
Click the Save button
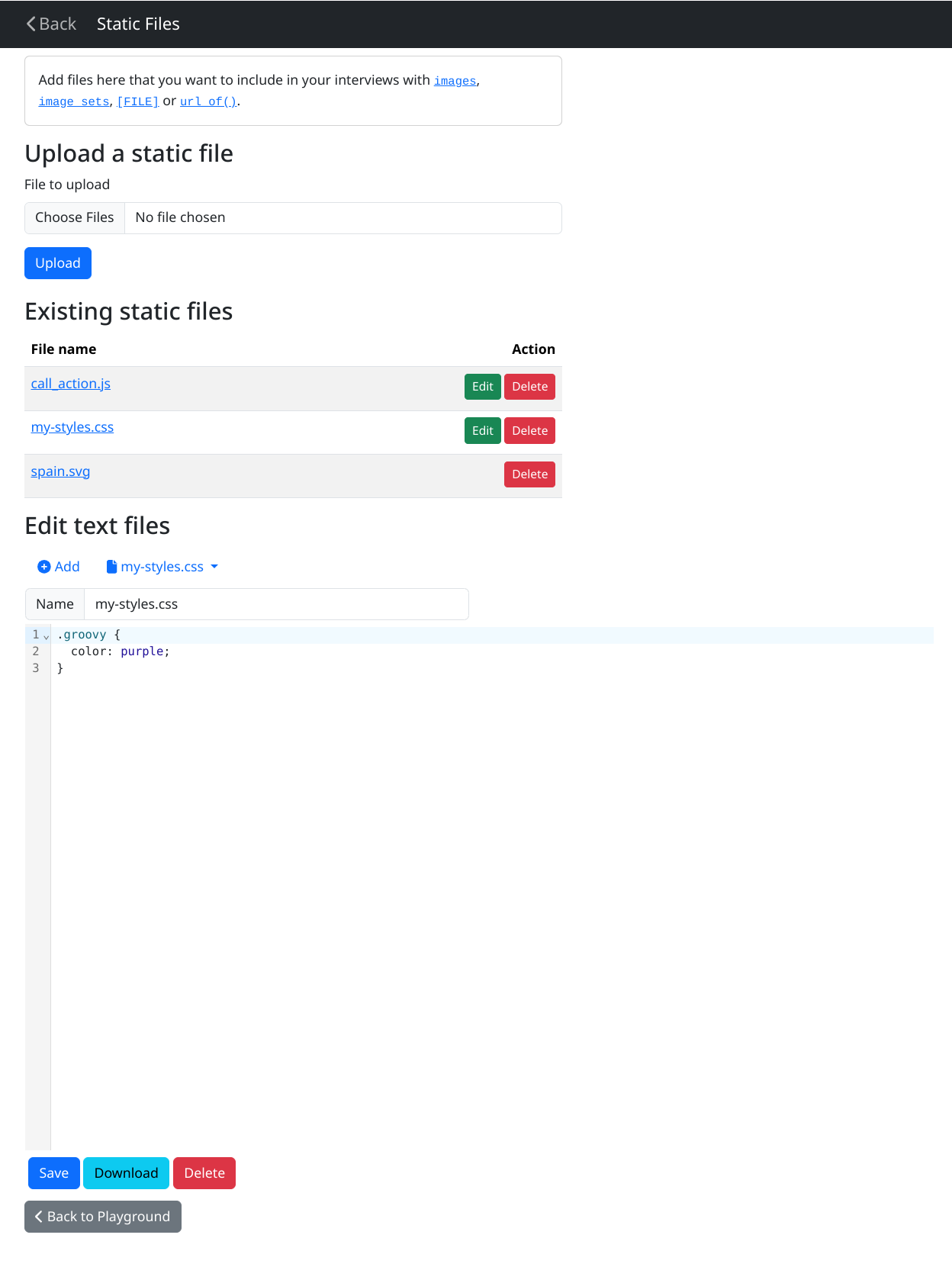click(x=54, y=1173)
